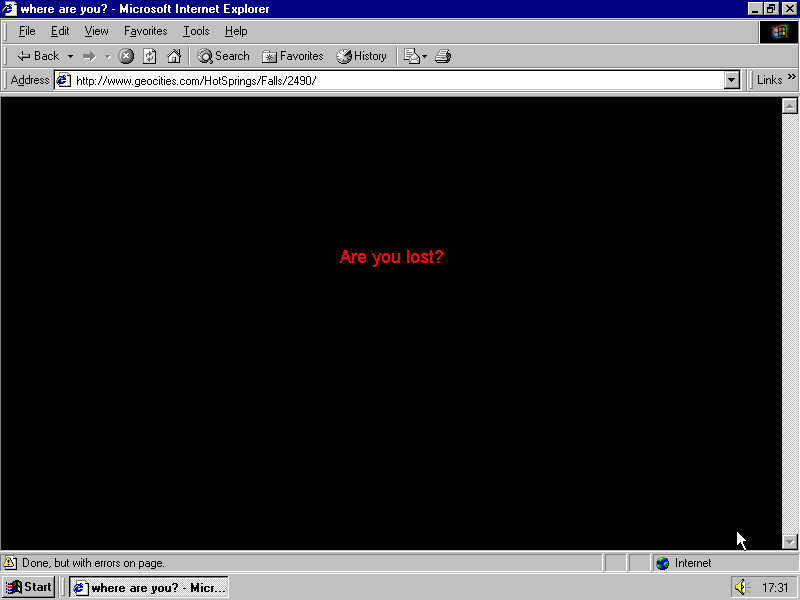Open the Tools menu
The height and width of the screenshot is (600, 800).
pyautogui.click(x=196, y=31)
